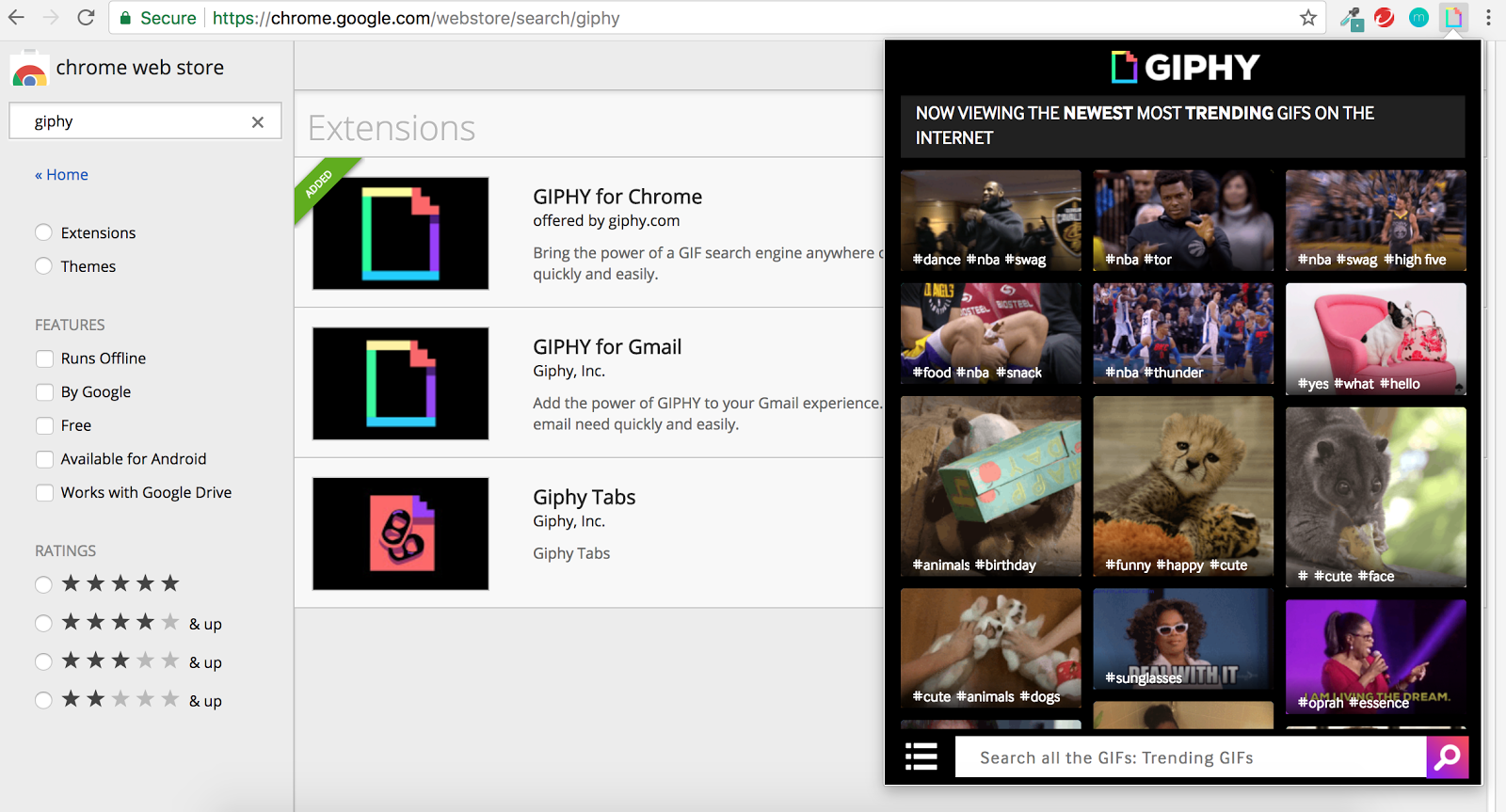This screenshot has width=1506, height=812.
Task: Click 'offered by giphy.com' text
Action: [606, 221]
